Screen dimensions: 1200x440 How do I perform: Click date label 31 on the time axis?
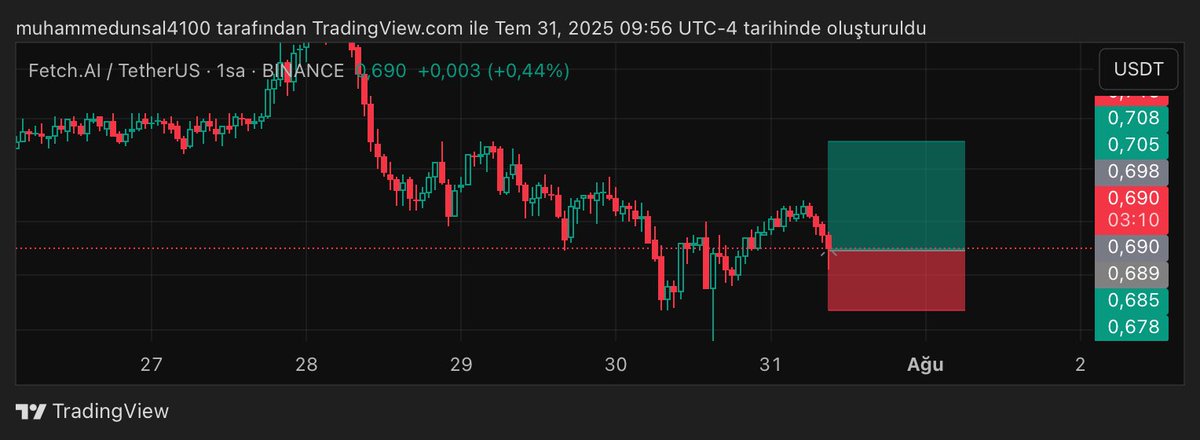pos(770,364)
